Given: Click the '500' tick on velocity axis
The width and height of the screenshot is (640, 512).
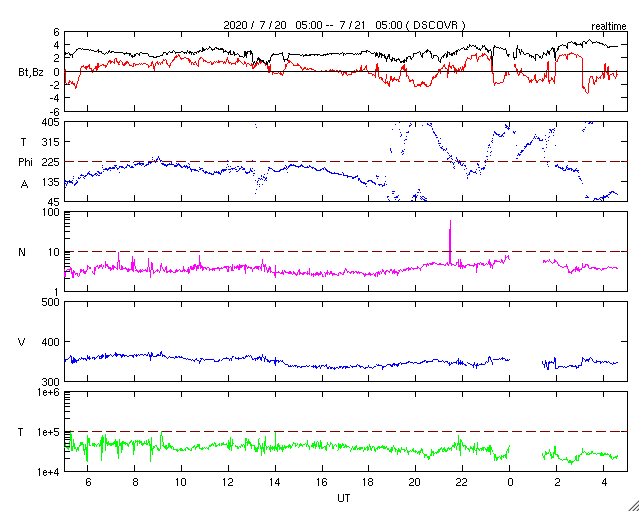Looking at the screenshot, I should tap(51, 302).
